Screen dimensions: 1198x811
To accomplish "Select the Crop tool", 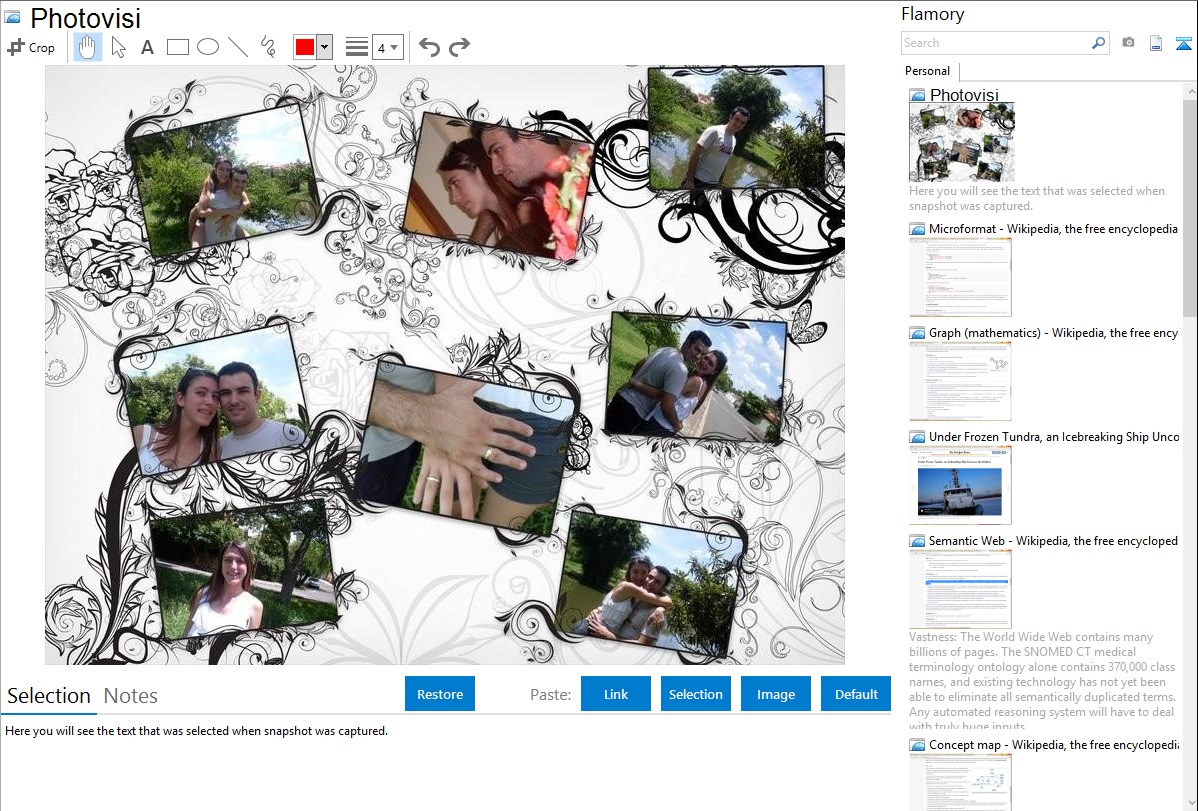I will click(31, 47).
